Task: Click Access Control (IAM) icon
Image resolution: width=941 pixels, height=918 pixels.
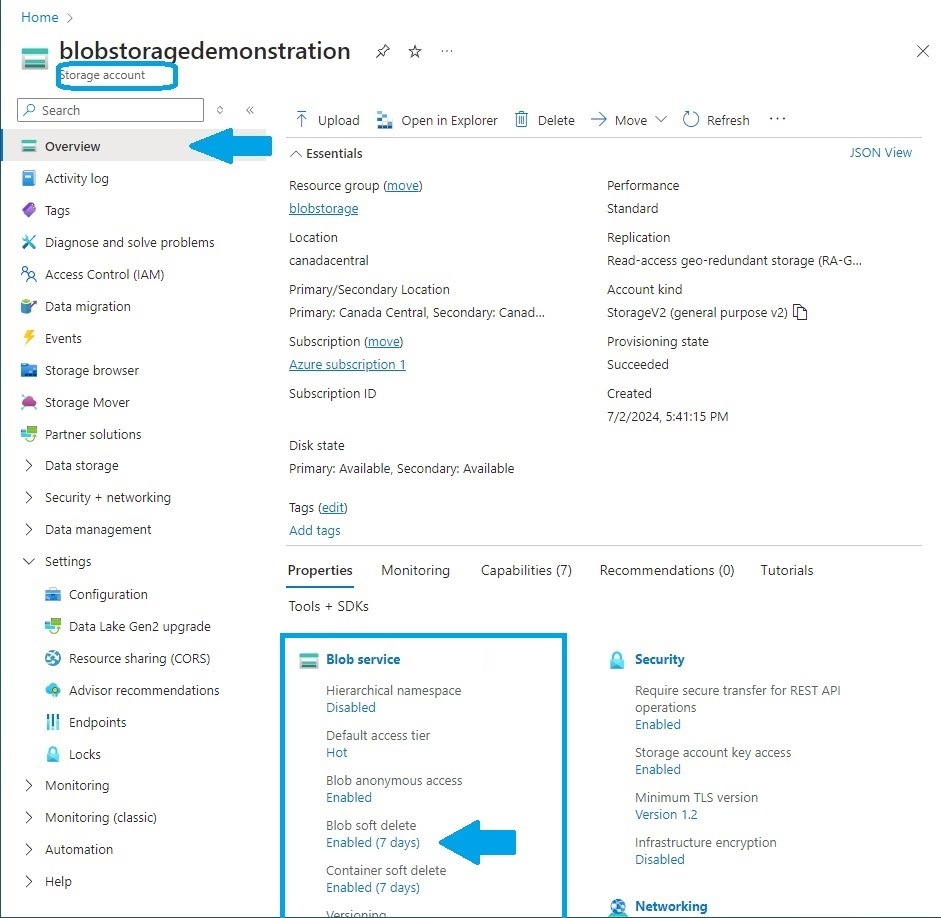Action: 28,274
